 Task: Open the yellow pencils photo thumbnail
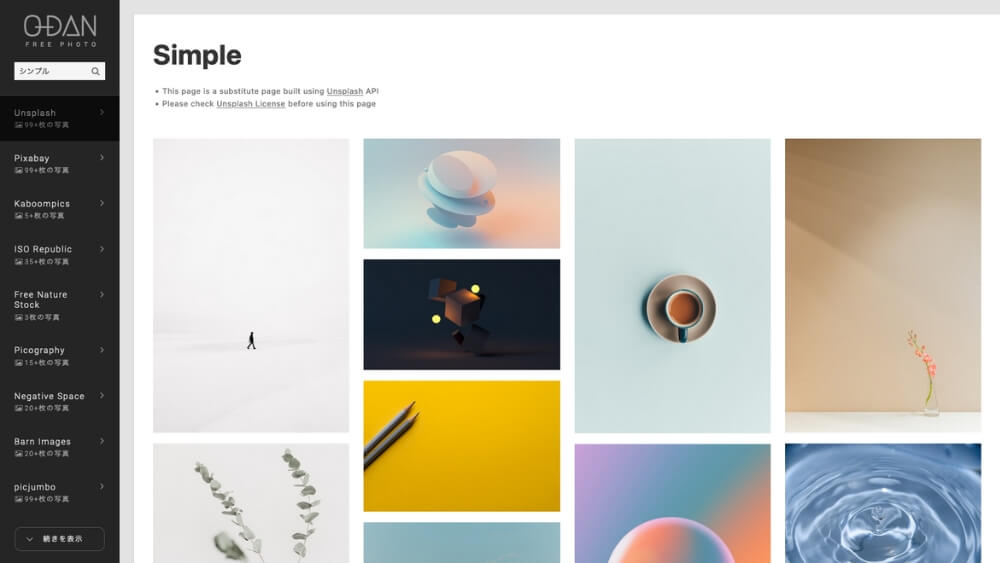click(462, 446)
